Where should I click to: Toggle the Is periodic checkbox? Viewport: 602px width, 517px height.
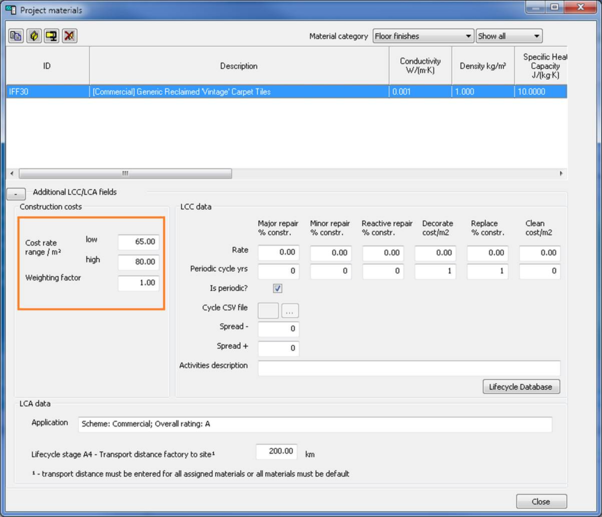[x=277, y=289]
